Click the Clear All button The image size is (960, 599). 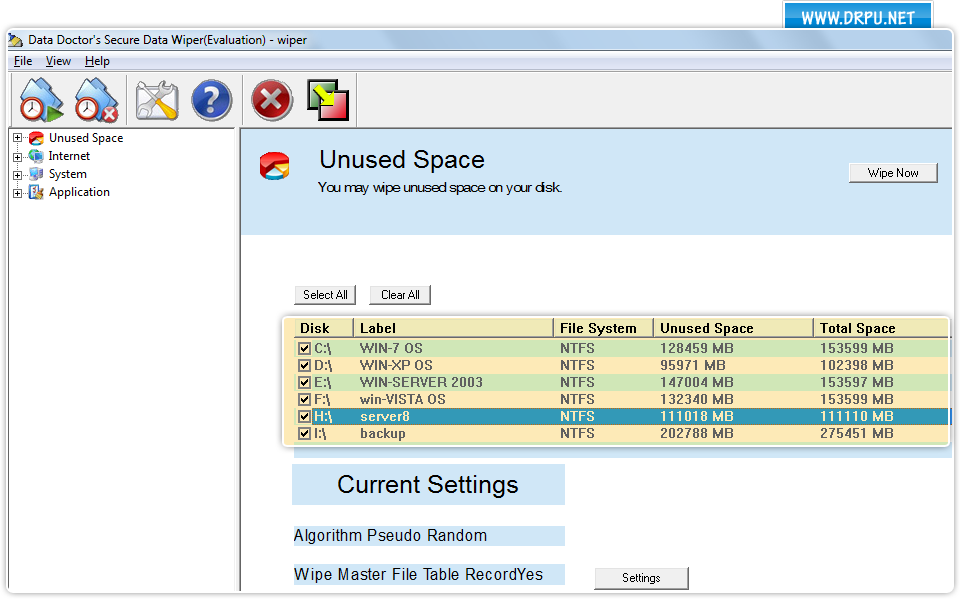(400, 295)
